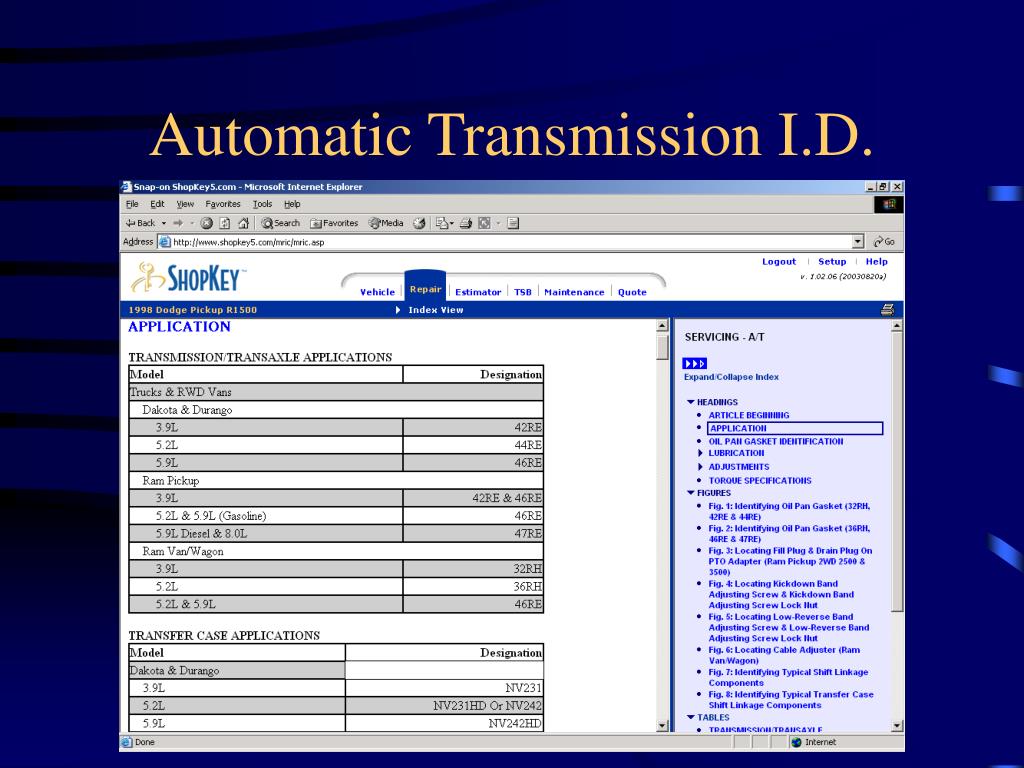This screenshot has height=768, width=1024.
Task: Click the page icon beside the address URL
Action: (x=165, y=242)
